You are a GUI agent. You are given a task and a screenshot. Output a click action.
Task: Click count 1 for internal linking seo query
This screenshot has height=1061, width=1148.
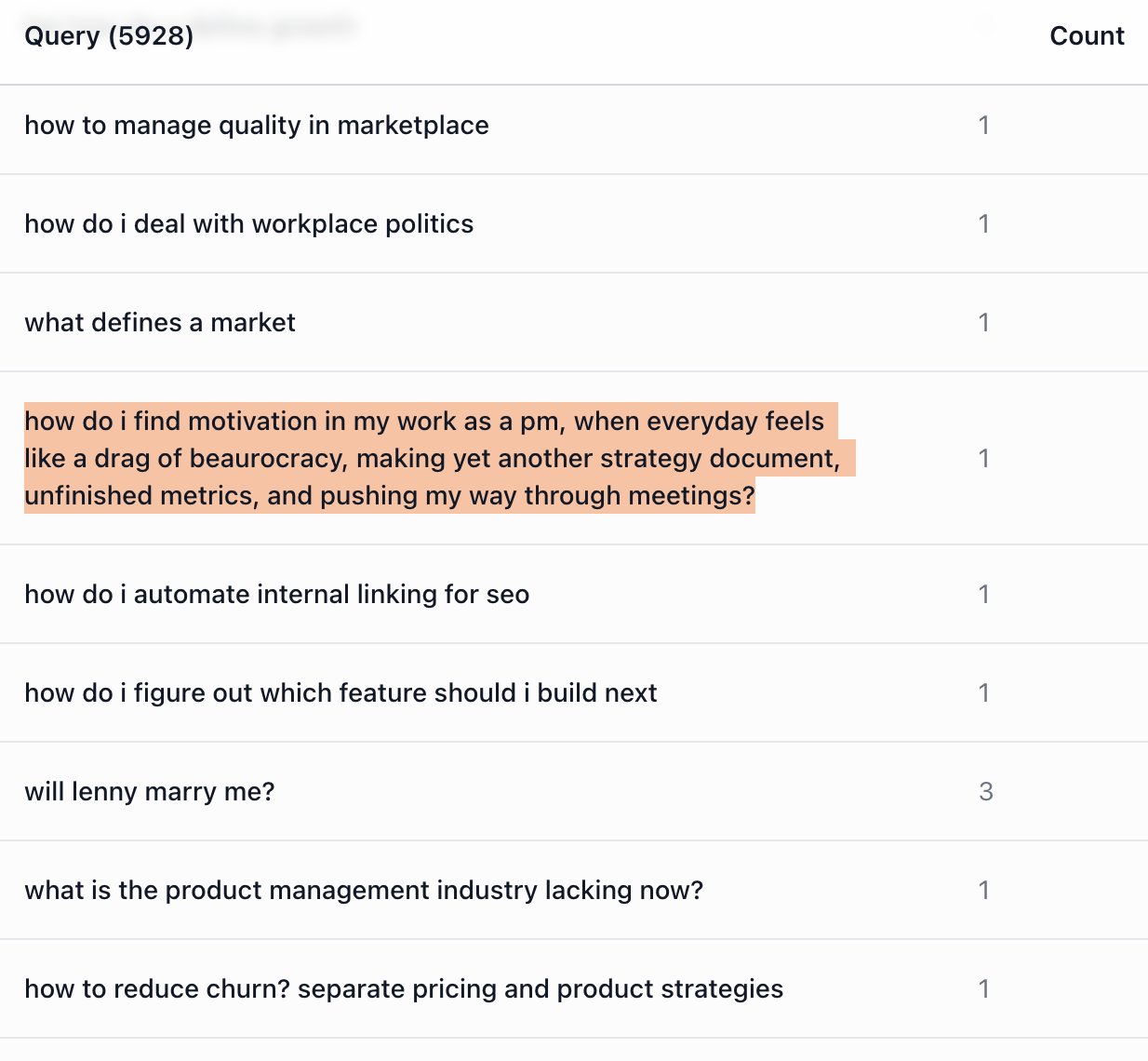click(x=984, y=595)
